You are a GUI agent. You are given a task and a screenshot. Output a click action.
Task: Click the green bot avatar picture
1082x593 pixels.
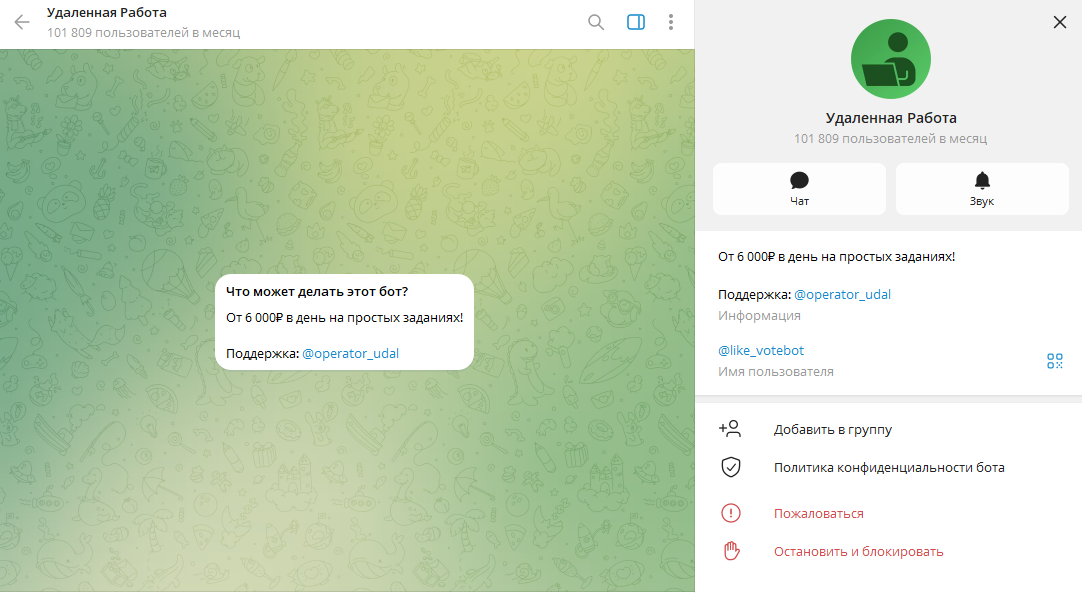pyautogui.click(x=890, y=59)
